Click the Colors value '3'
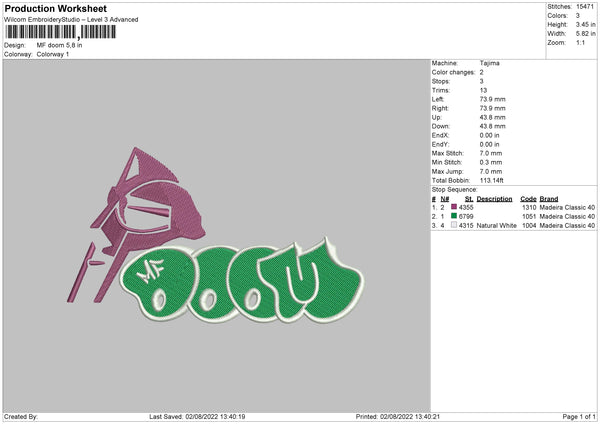This screenshot has height=424, width=600. tap(578, 16)
